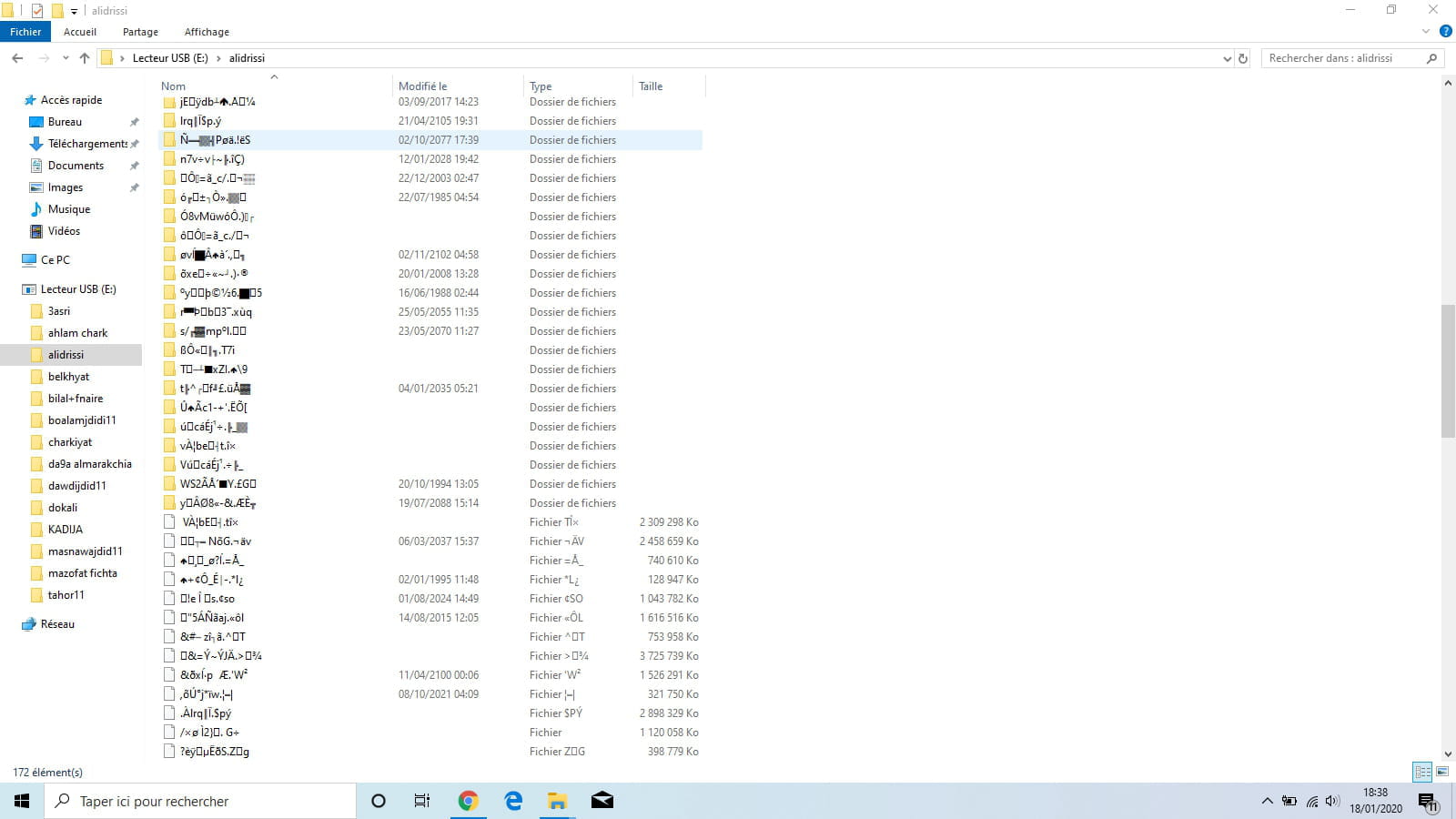Sort by the Modifié le column
1456x819 pixels.
423,86
